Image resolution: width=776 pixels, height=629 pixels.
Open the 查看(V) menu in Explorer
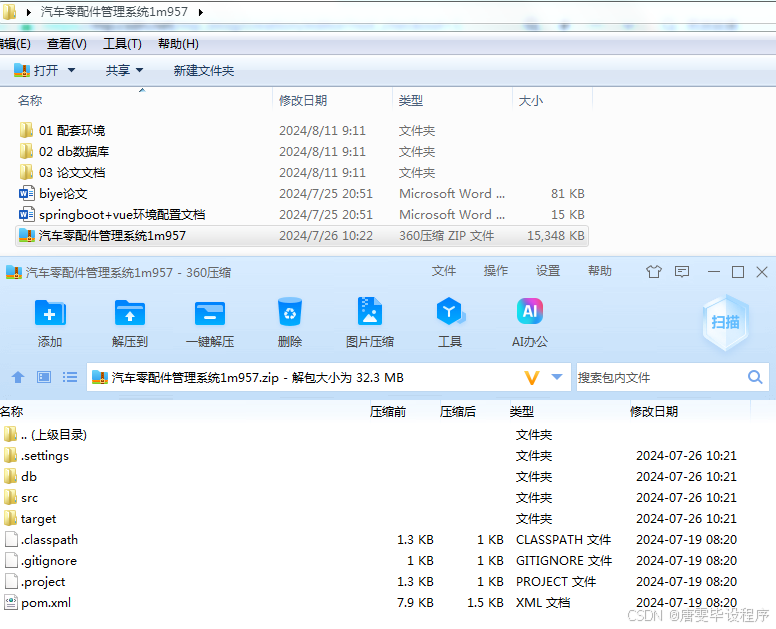pos(66,44)
